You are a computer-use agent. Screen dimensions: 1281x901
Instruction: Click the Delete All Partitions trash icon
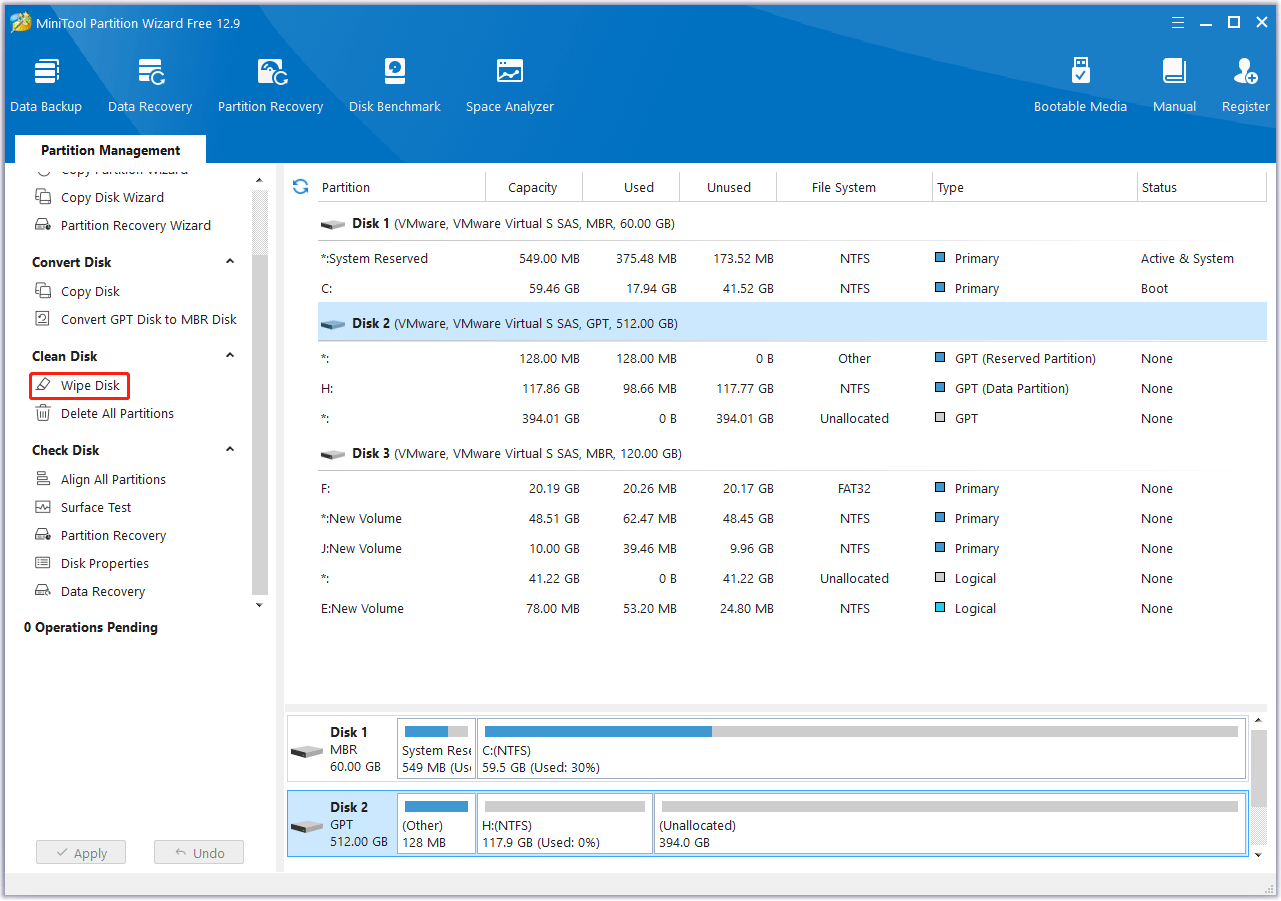(x=43, y=413)
